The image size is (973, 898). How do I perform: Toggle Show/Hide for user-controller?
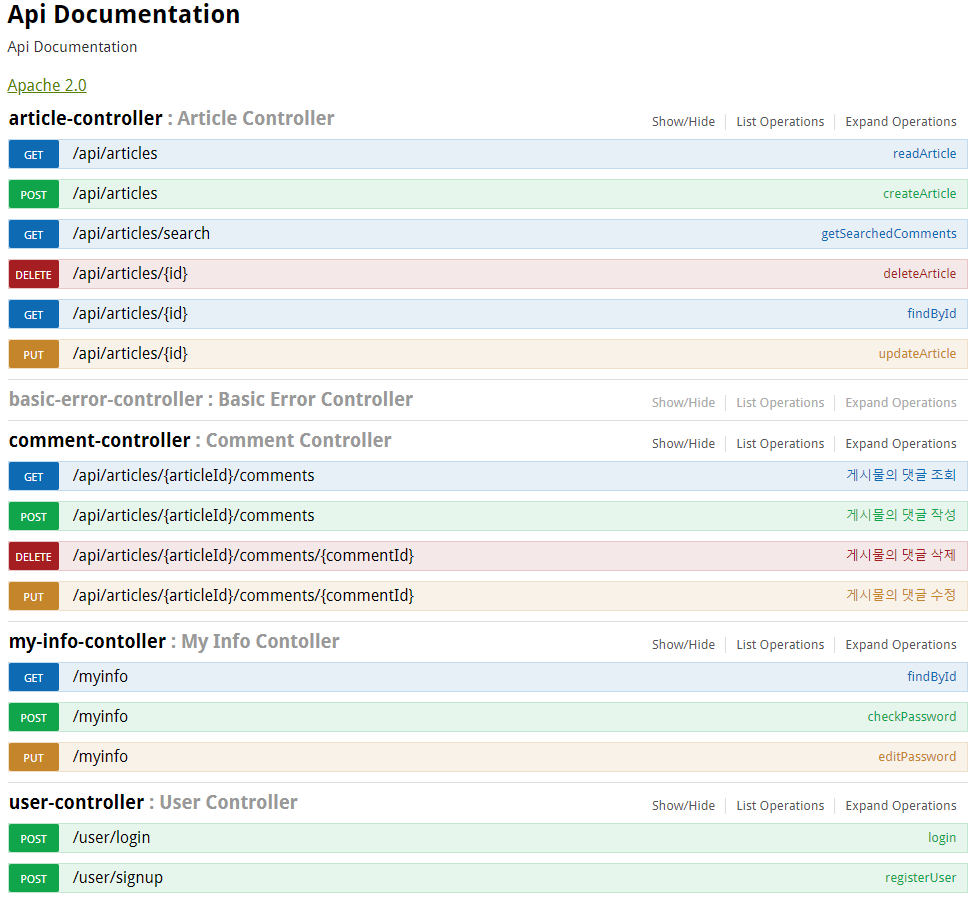coord(683,805)
